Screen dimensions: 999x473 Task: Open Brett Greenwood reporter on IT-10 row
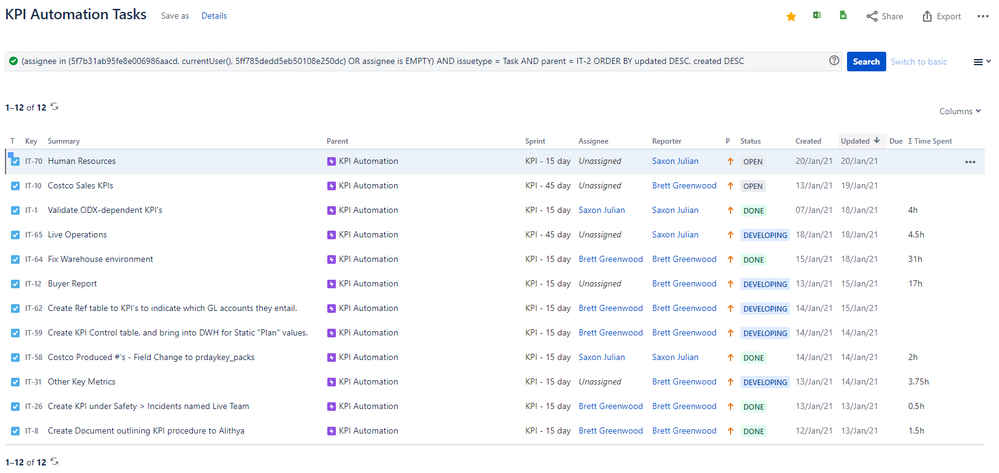[x=684, y=186]
